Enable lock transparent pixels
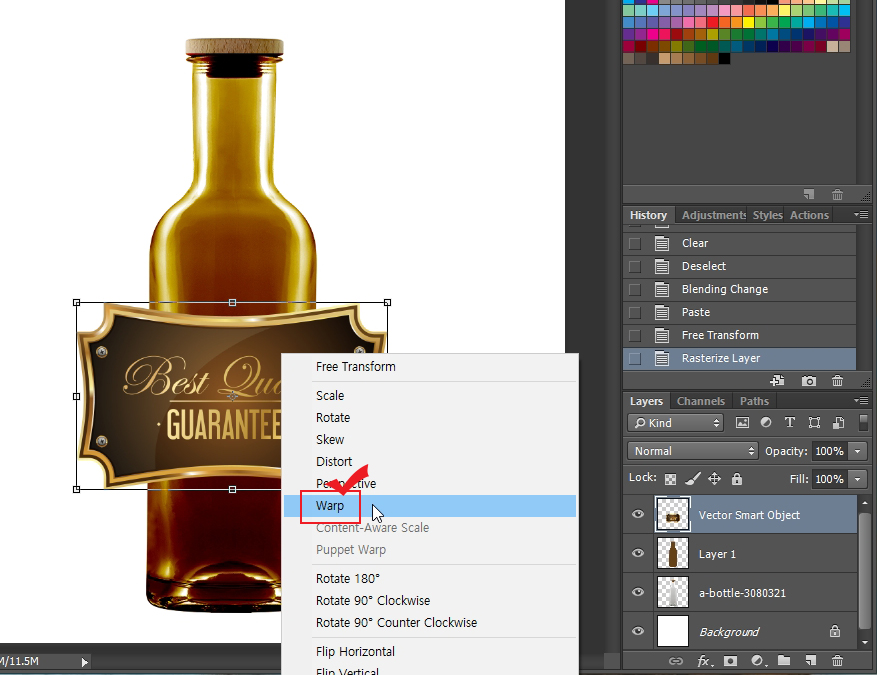Viewport: 877px width, 675px height. 670,479
